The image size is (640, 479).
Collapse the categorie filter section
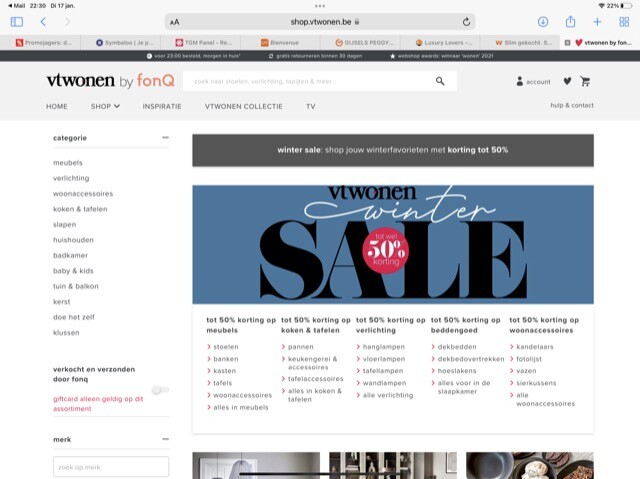click(x=165, y=137)
